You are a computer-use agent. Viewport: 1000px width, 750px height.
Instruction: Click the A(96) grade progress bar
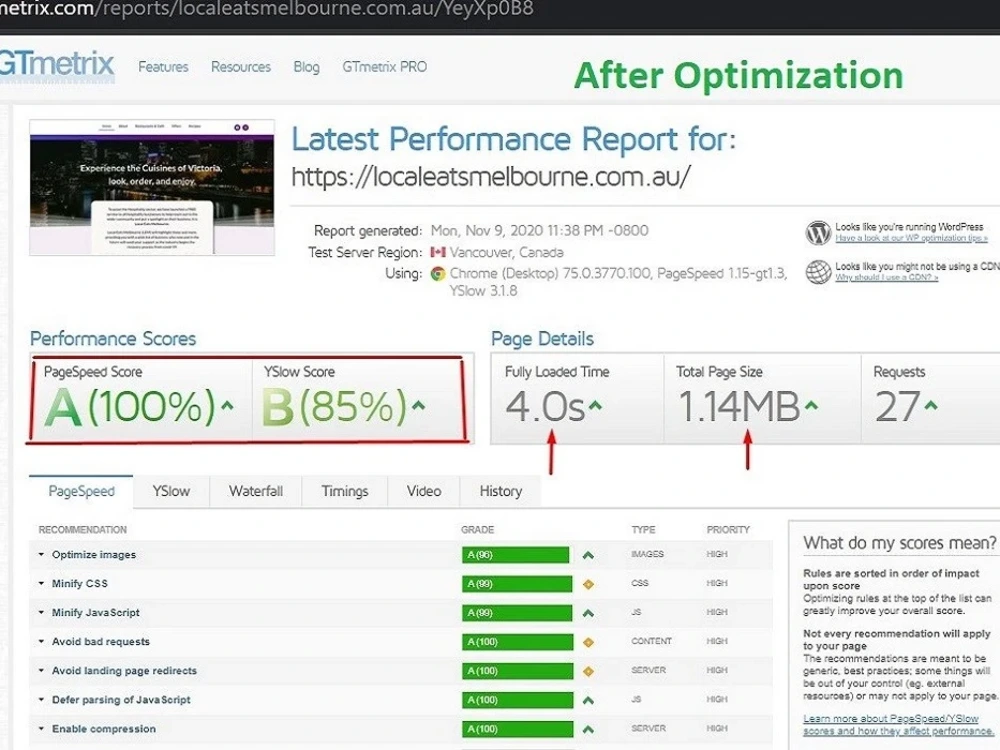click(514, 554)
